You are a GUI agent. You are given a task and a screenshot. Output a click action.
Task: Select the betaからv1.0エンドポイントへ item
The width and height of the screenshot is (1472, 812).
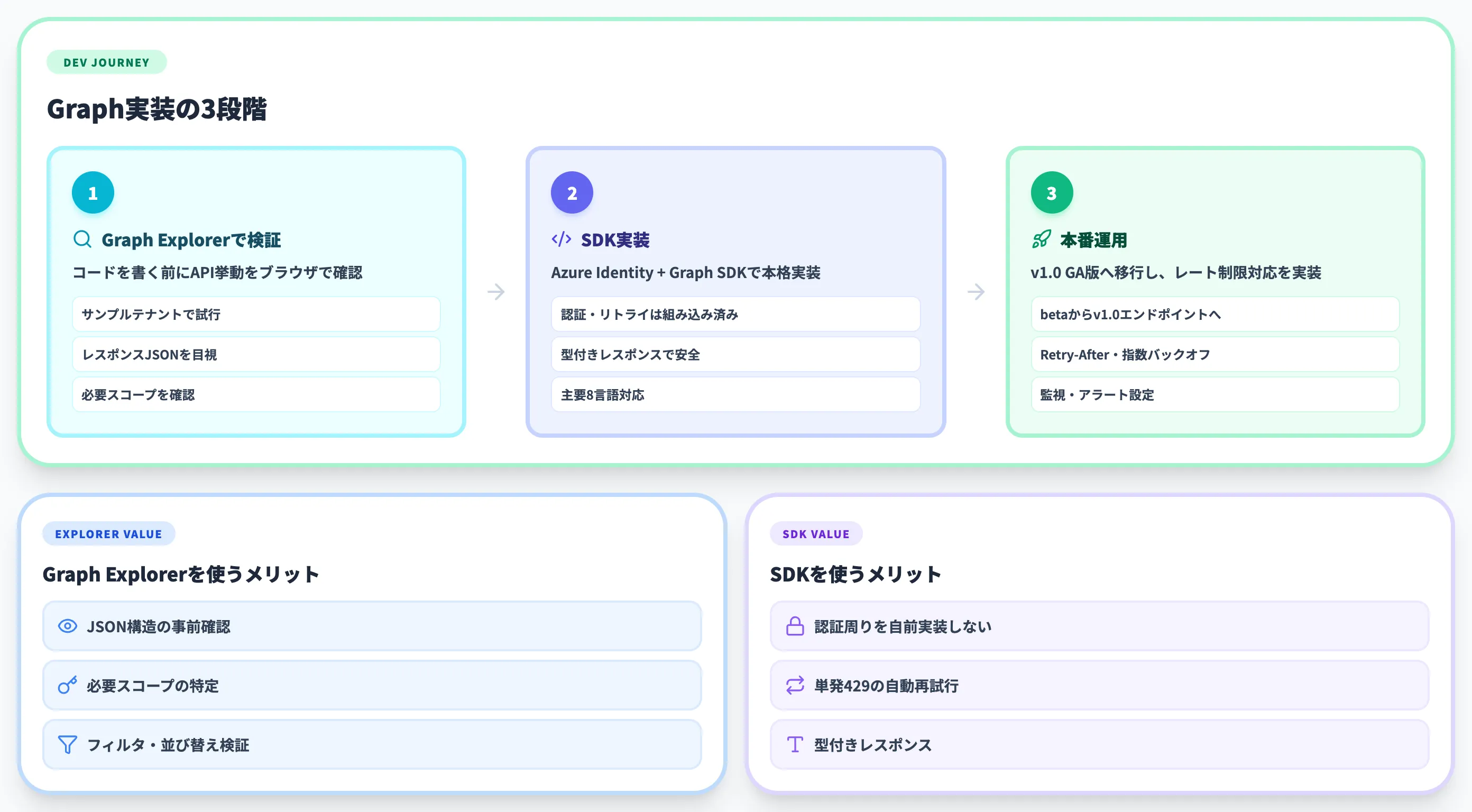pos(1216,315)
